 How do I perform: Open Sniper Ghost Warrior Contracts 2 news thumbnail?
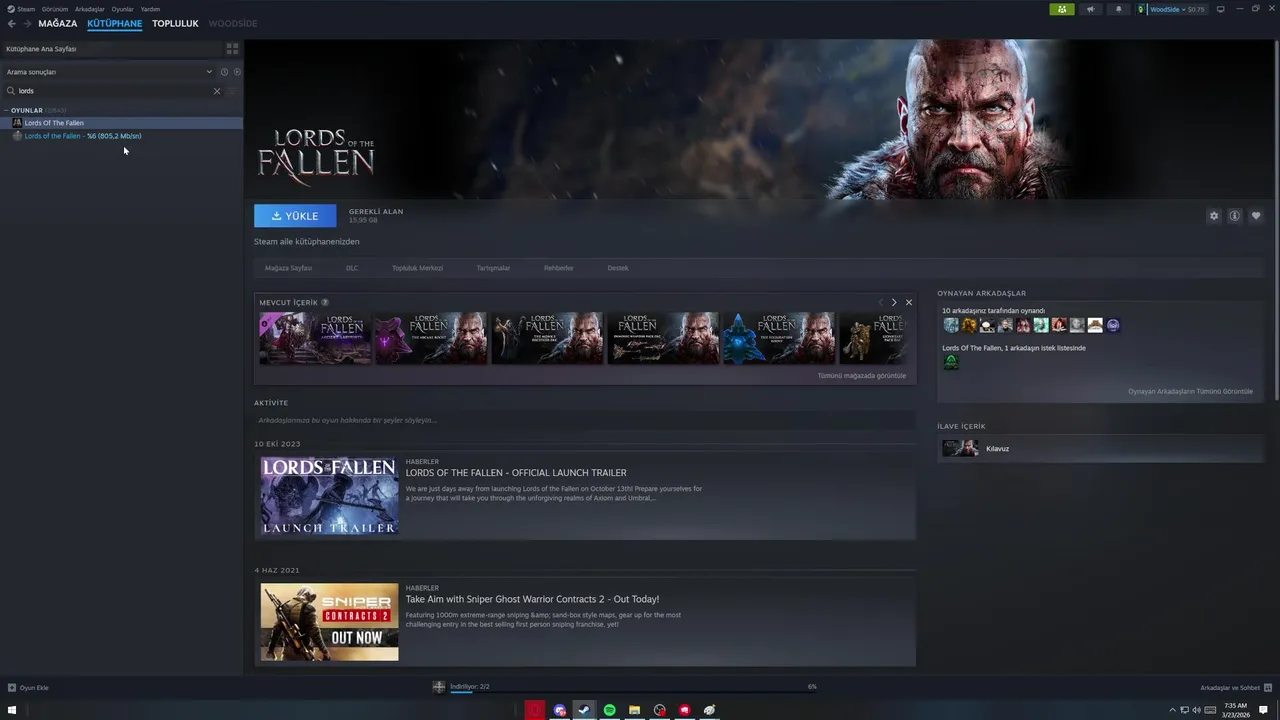point(329,622)
